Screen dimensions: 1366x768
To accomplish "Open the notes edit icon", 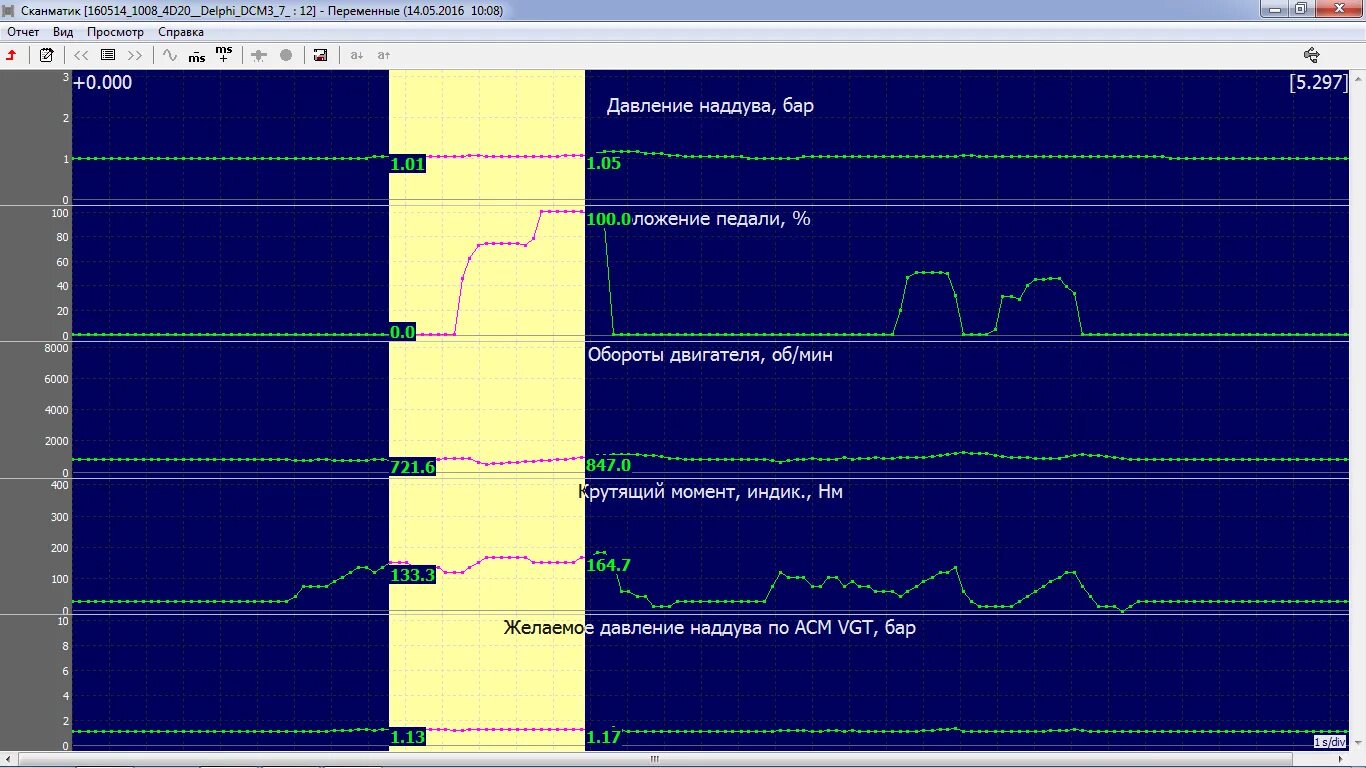I will click(x=46, y=55).
